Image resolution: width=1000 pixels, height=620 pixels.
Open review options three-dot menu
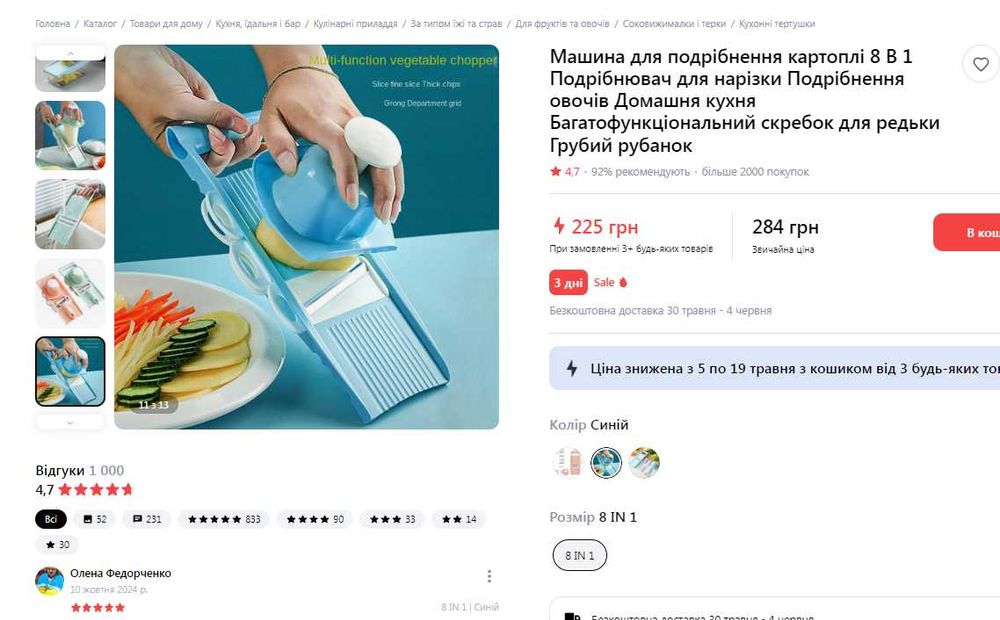pyautogui.click(x=489, y=576)
